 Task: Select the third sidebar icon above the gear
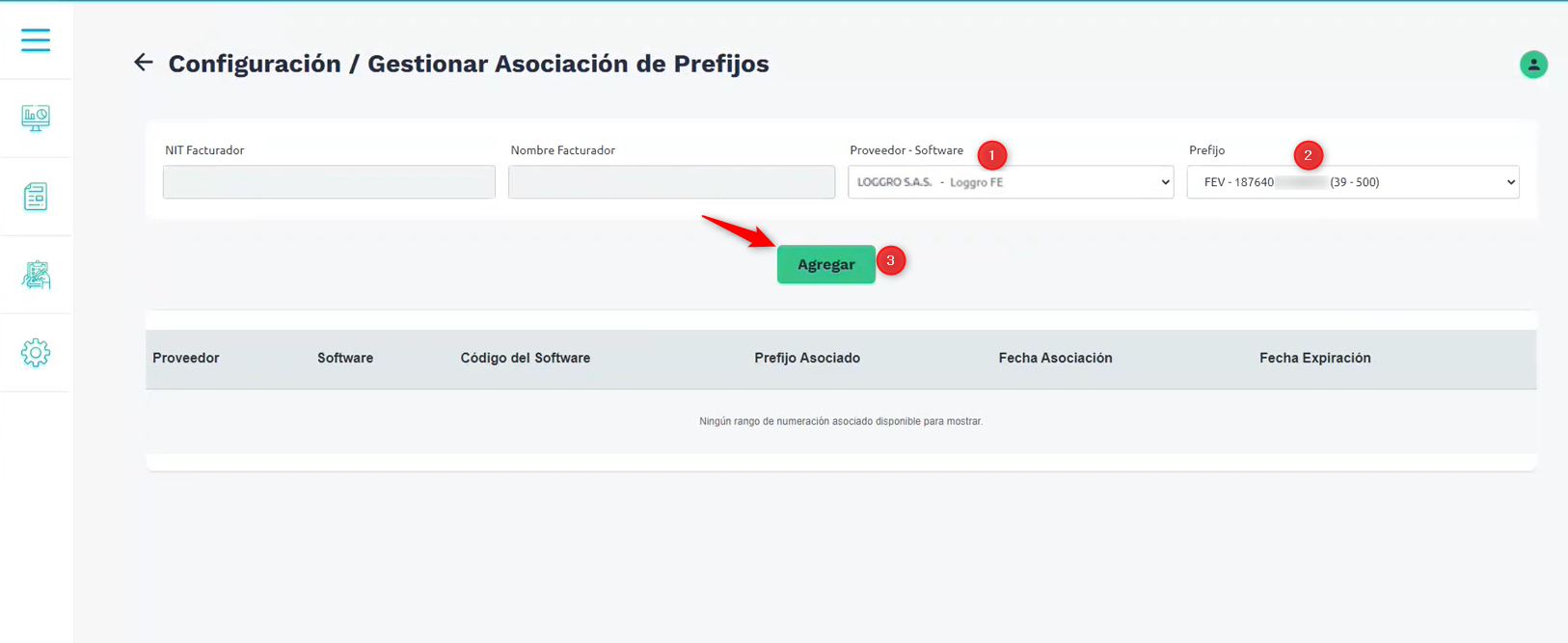(x=36, y=275)
